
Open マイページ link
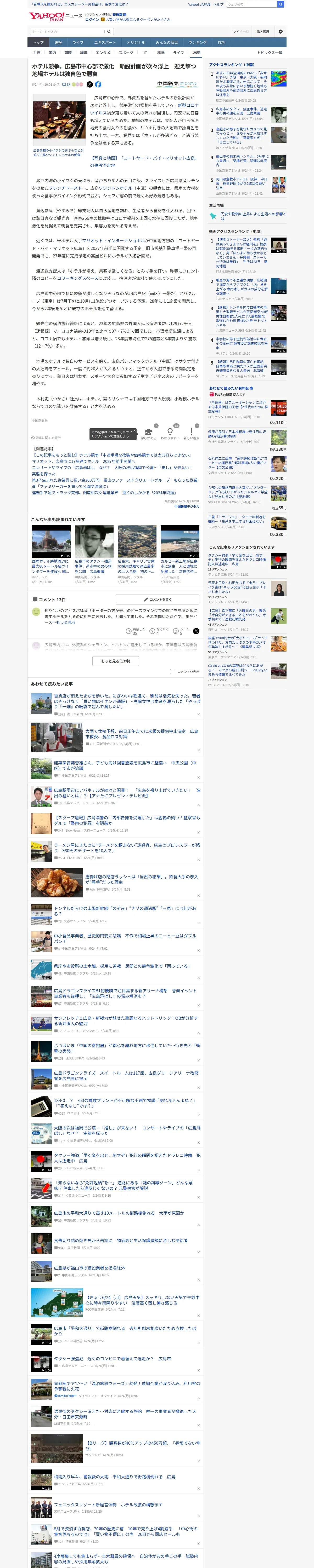240,32
